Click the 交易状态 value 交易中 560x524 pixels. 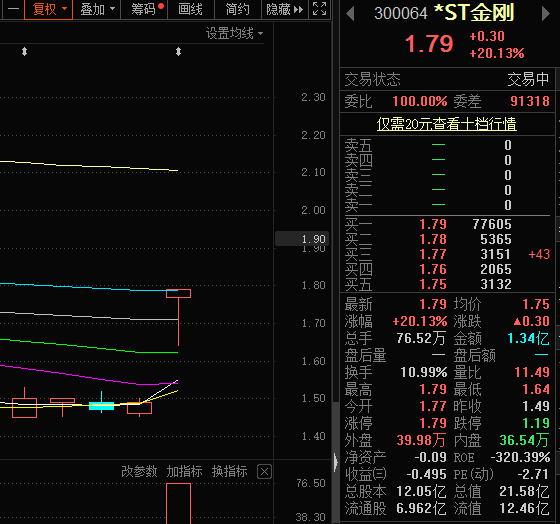click(528, 79)
